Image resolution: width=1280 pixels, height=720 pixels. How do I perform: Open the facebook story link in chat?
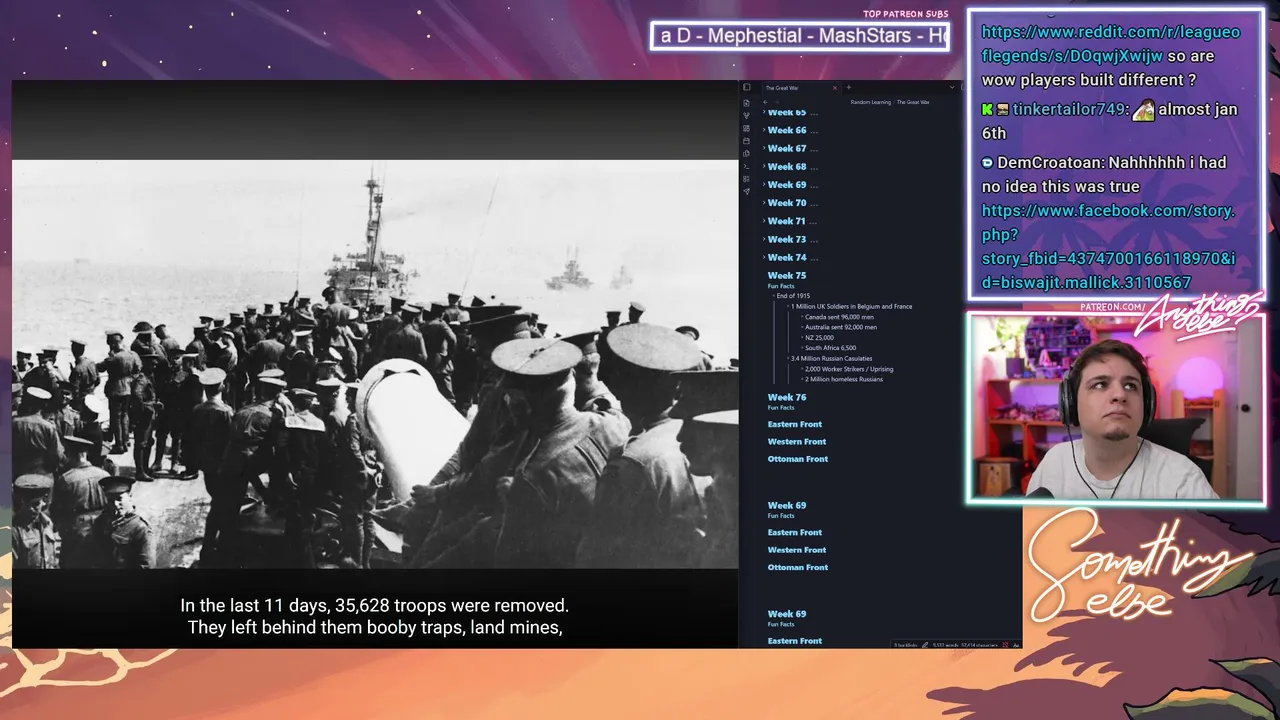[x=1108, y=246]
